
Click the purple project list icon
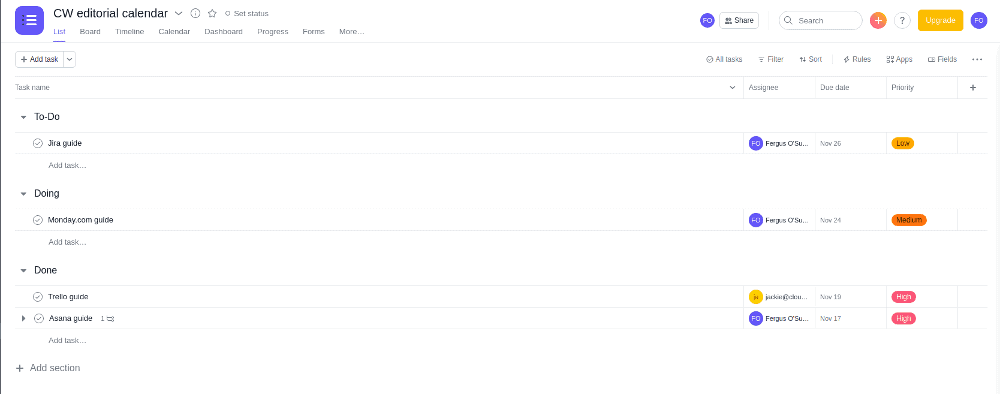pyautogui.click(x=29, y=20)
